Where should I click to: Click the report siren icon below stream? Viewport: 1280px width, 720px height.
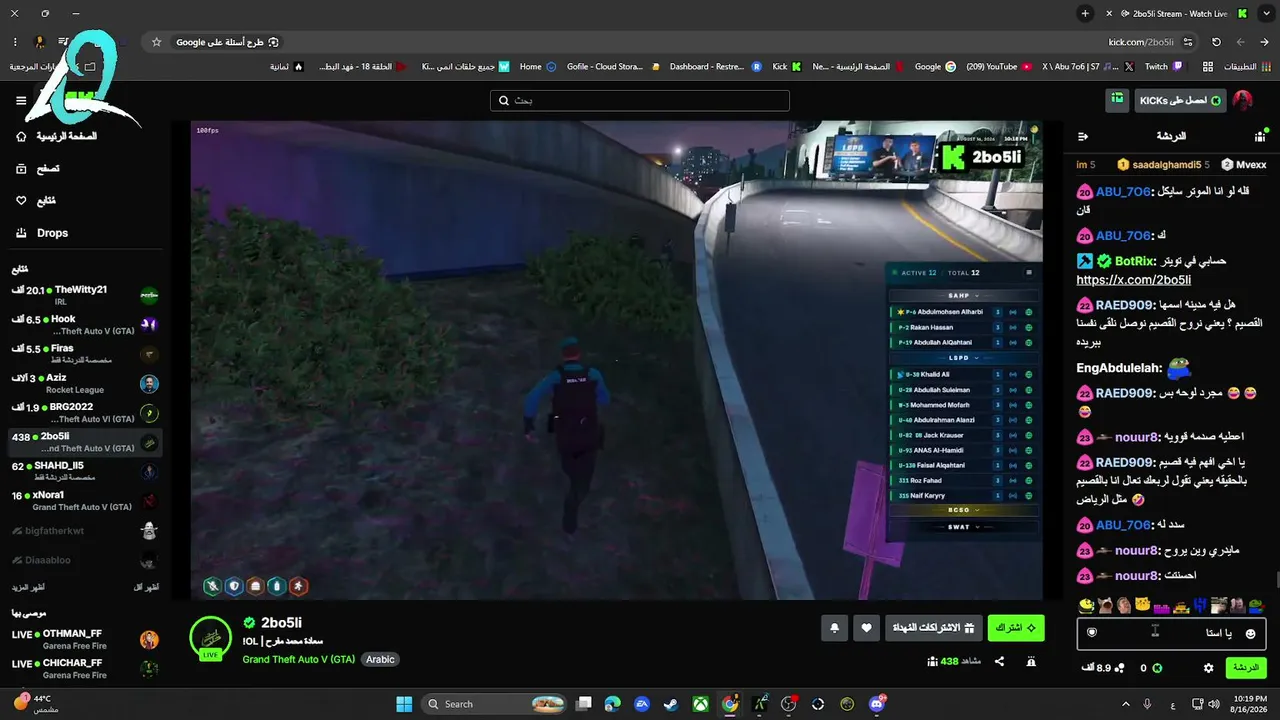click(1031, 661)
